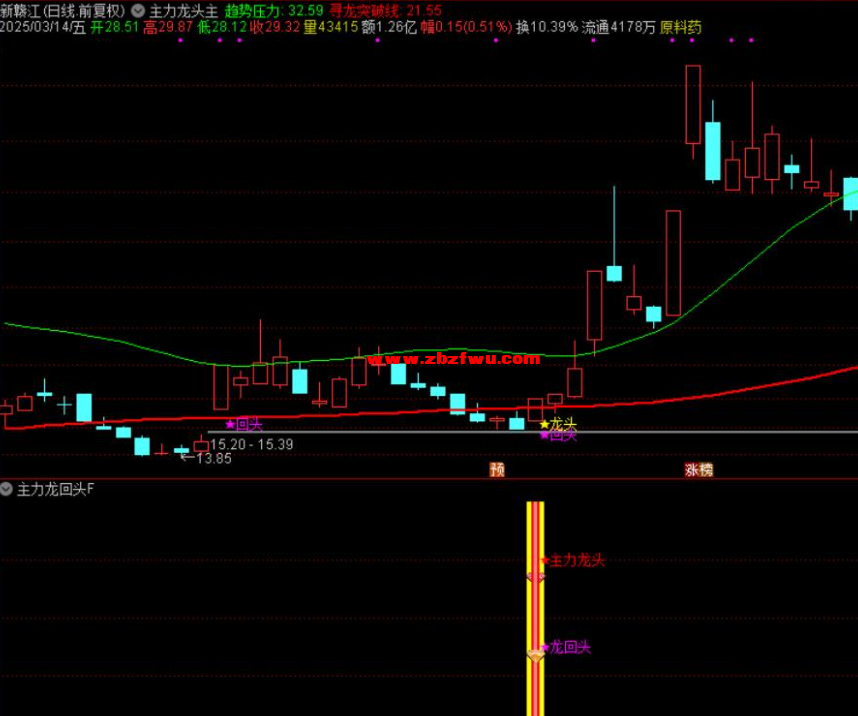Click the orange 预 marker badge
Image resolution: width=858 pixels, height=716 pixels.
(497, 469)
